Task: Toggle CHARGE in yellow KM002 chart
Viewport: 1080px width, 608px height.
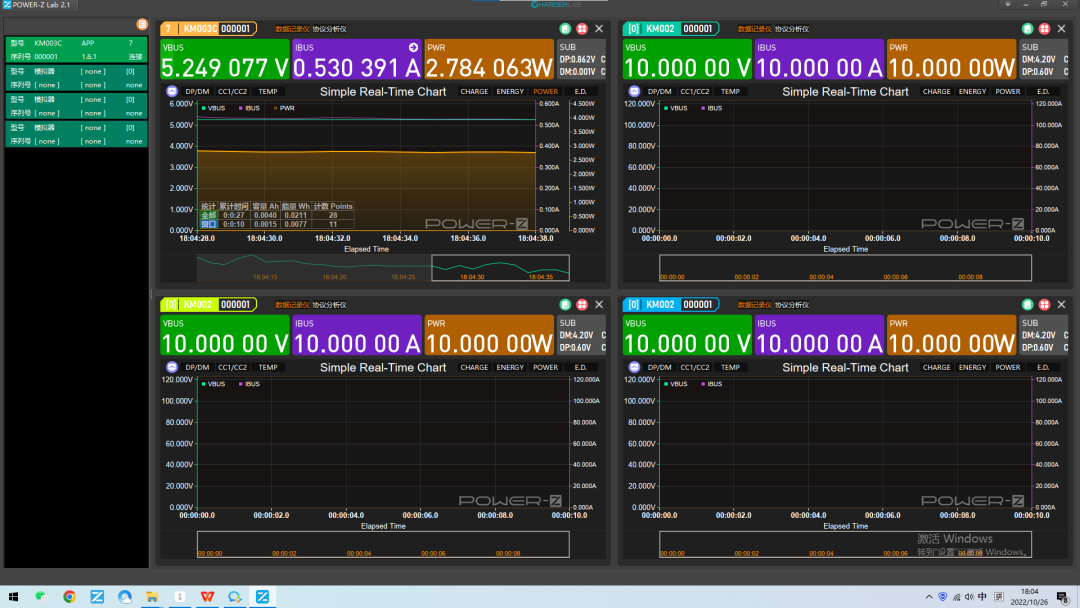Action: [x=474, y=368]
